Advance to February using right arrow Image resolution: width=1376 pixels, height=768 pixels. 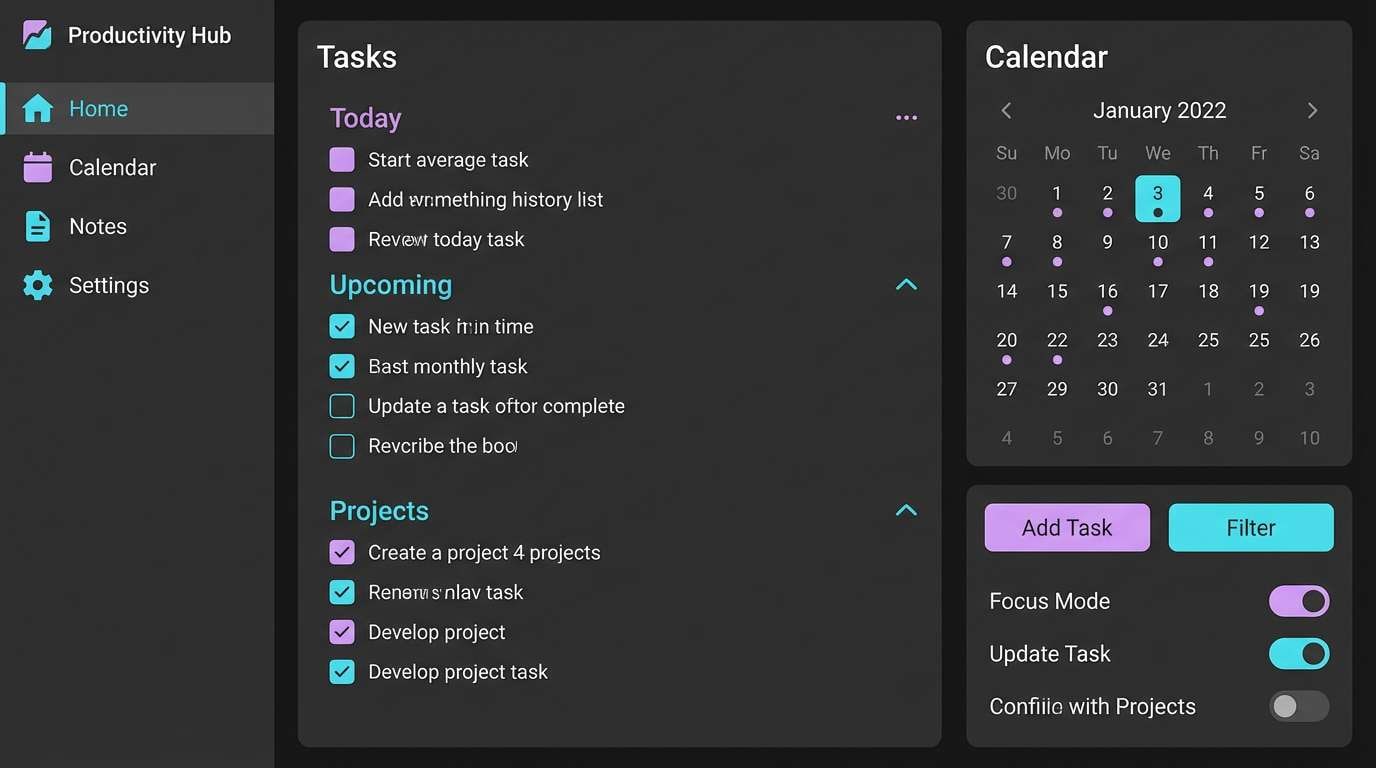tap(1312, 110)
